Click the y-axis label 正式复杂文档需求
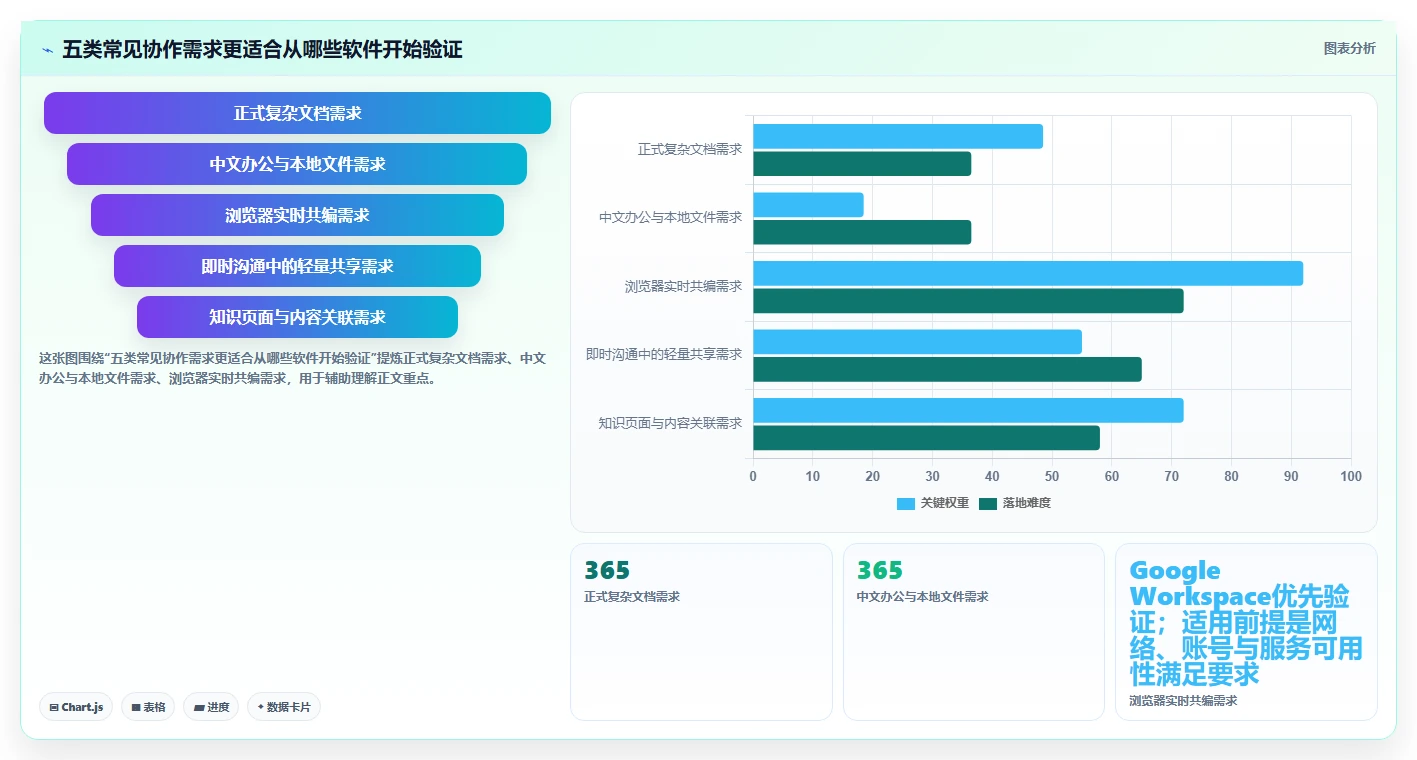 click(690, 149)
